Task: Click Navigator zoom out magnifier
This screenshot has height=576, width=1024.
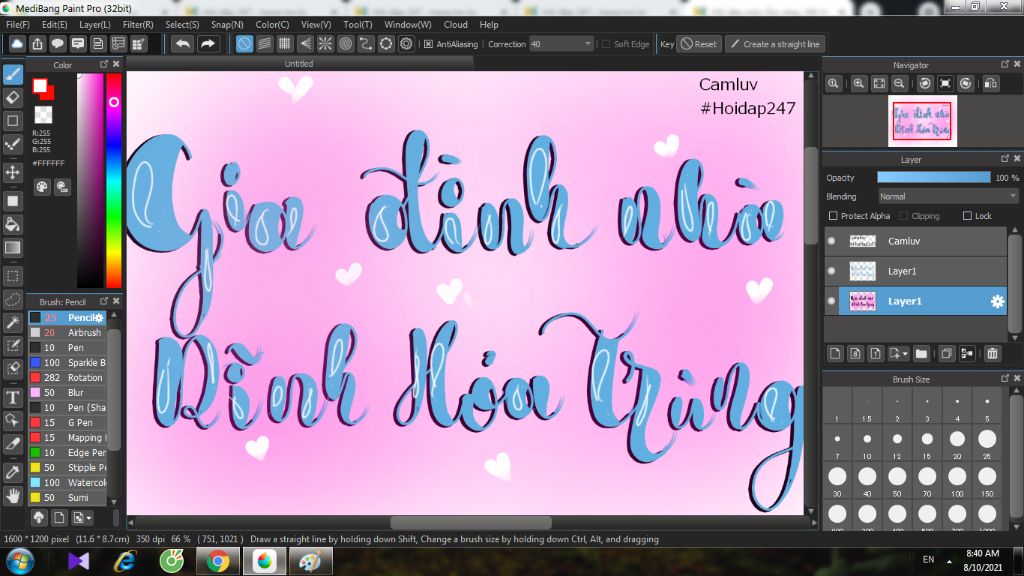Action: click(899, 84)
